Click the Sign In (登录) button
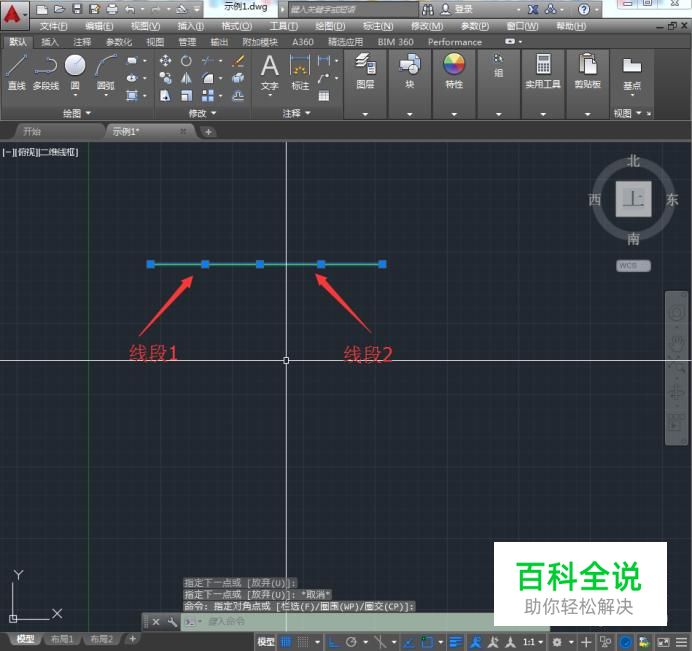This screenshot has width=692, height=651. pyautogui.click(x=457, y=9)
